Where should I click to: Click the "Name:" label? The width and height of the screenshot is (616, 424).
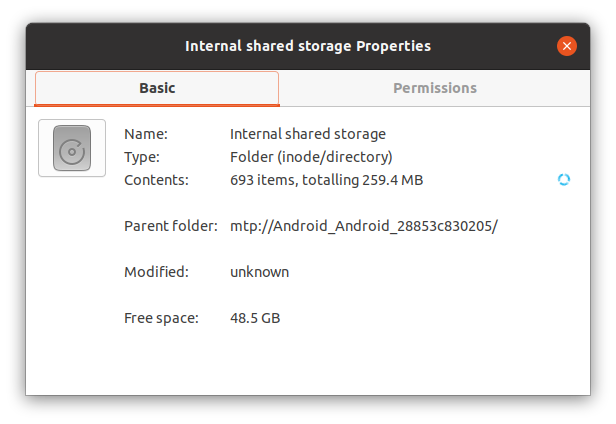[x=146, y=134]
